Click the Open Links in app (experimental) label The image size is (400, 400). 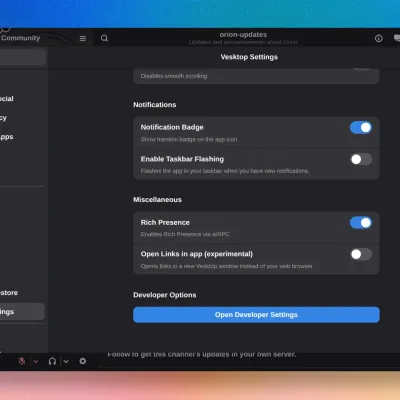coord(197,254)
